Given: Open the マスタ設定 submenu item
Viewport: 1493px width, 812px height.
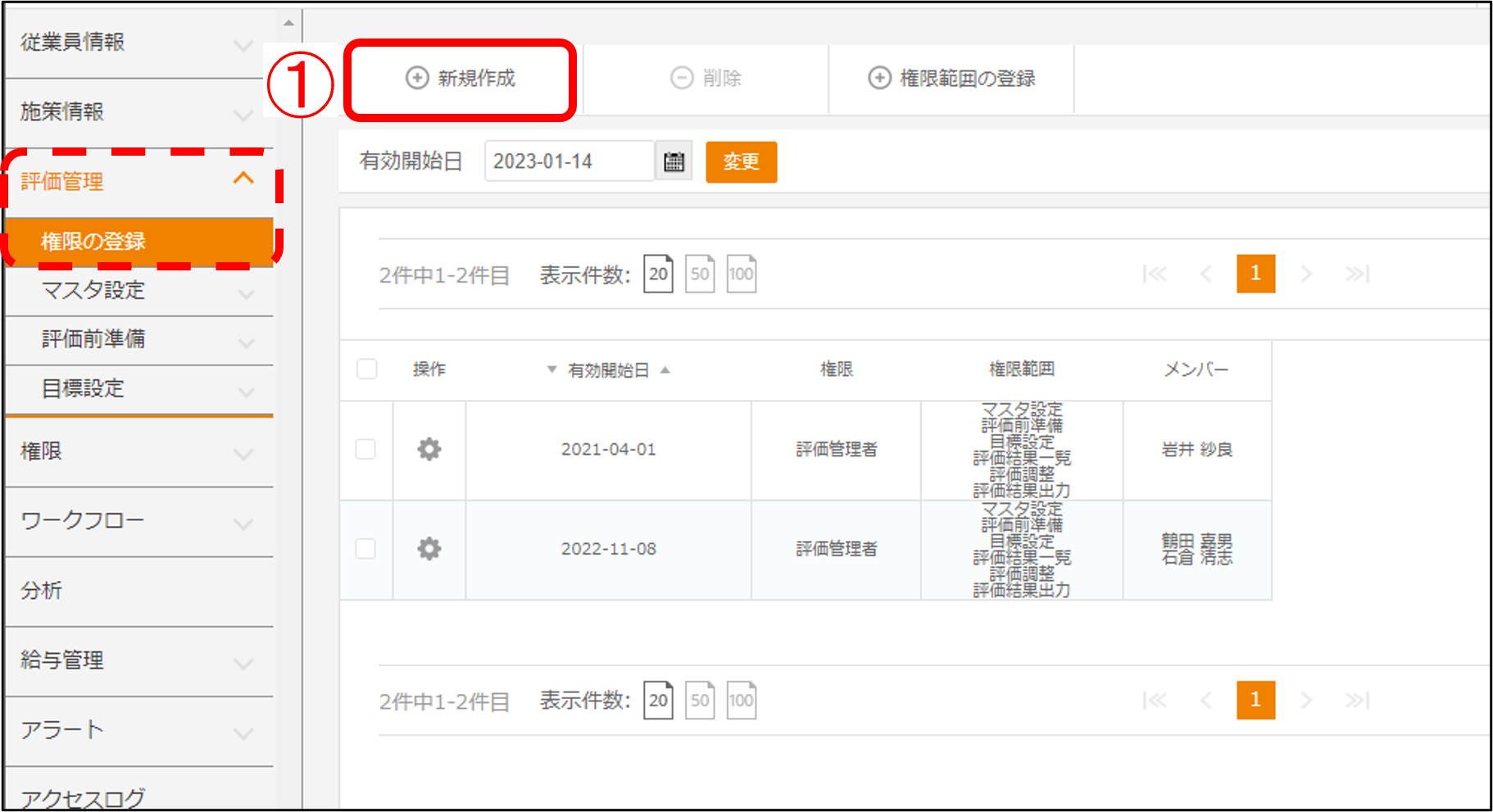Looking at the screenshot, I should click(139, 290).
